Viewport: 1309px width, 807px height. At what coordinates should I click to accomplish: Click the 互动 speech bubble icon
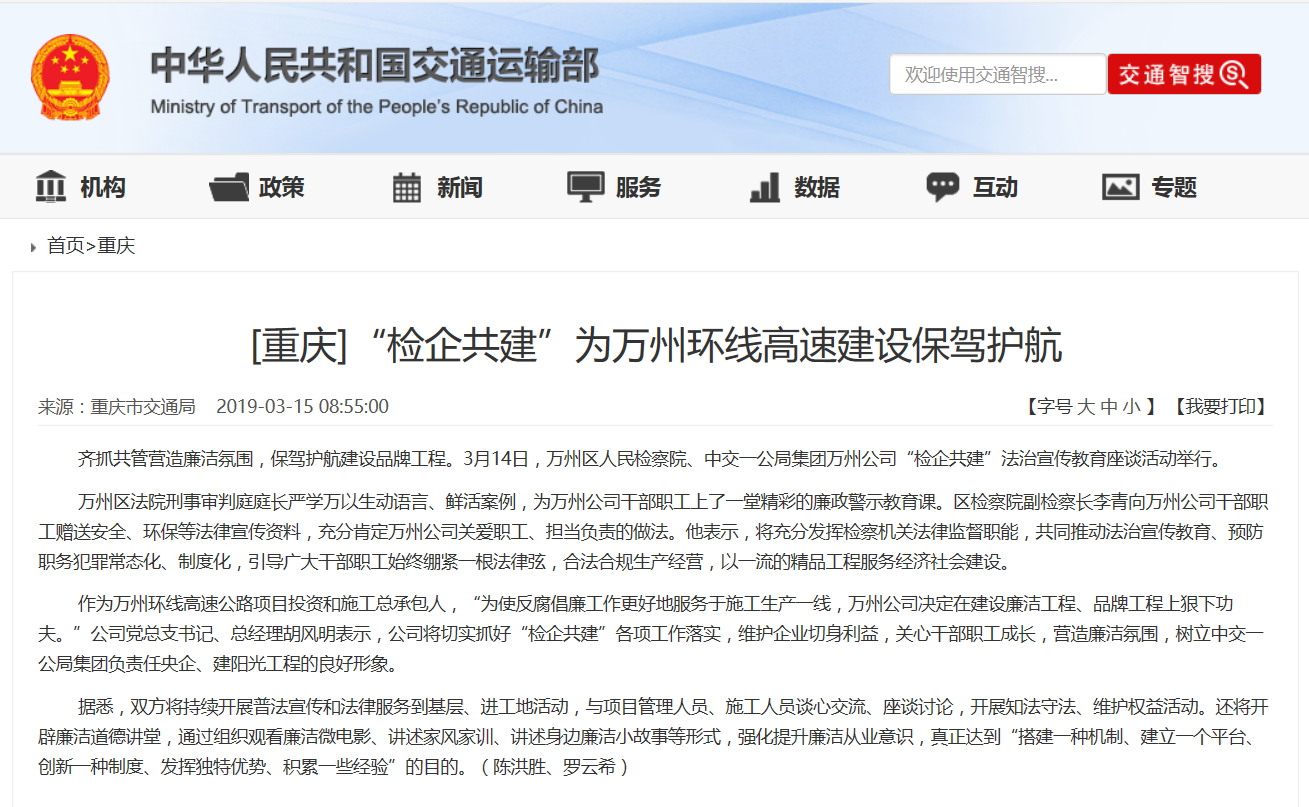point(941,186)
